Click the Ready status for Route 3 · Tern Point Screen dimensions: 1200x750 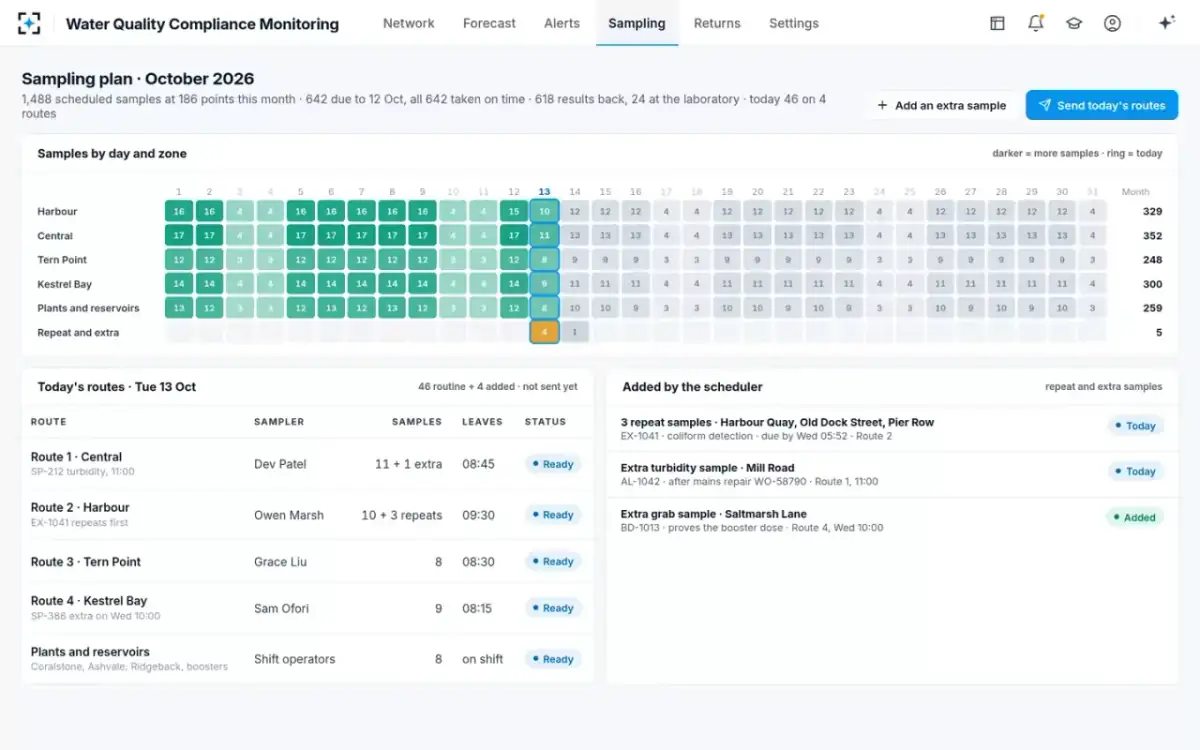(553, 562)
